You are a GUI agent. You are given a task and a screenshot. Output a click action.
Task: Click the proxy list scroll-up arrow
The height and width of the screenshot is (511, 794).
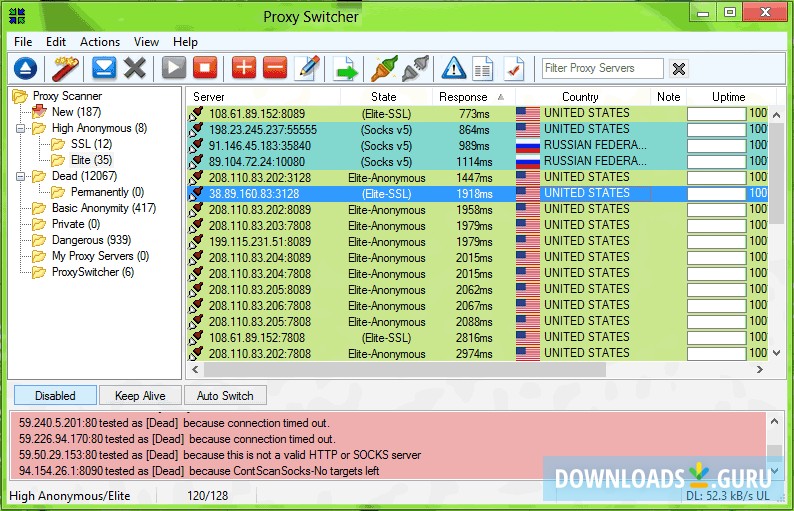click(776, 115)
